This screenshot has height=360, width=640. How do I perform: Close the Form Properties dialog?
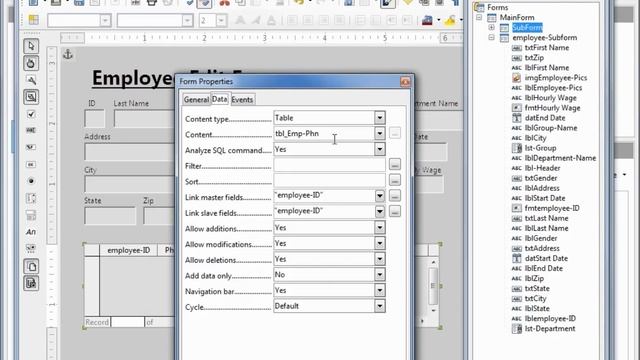click(405, 82)
